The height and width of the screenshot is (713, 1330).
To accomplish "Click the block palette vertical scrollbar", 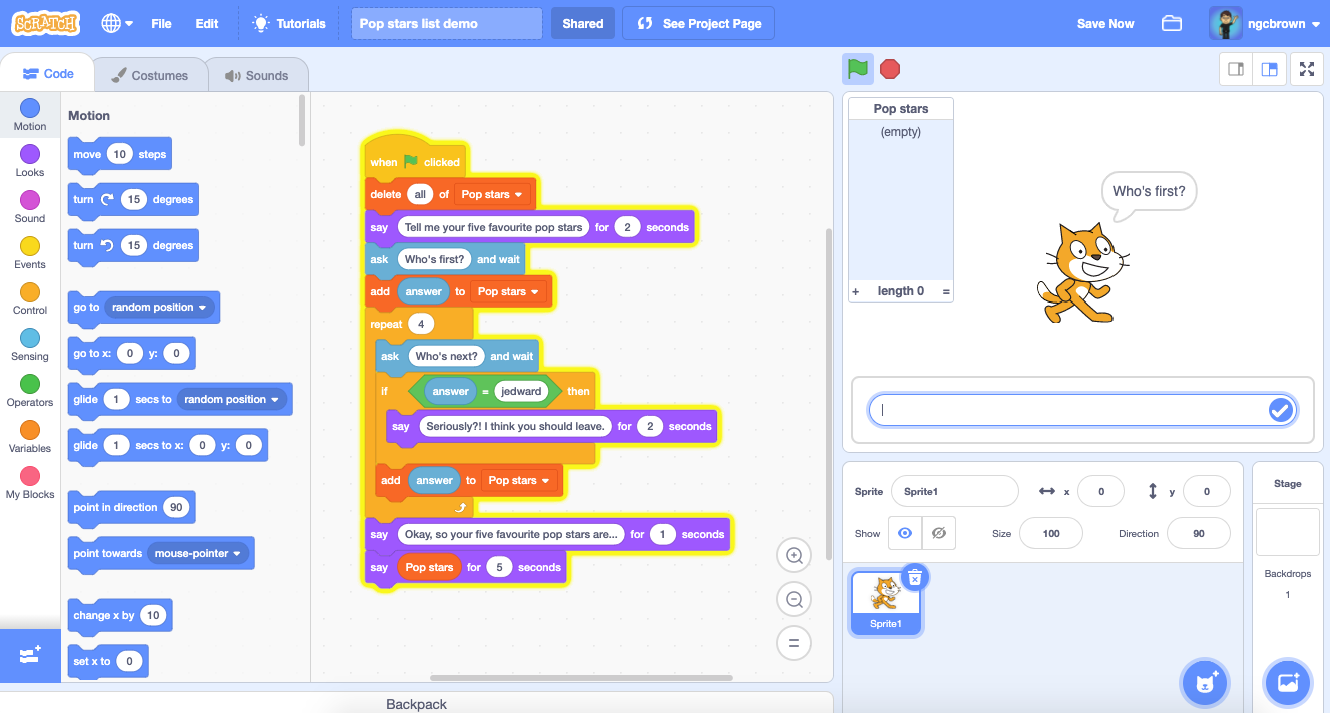I will tap(302, 121).
